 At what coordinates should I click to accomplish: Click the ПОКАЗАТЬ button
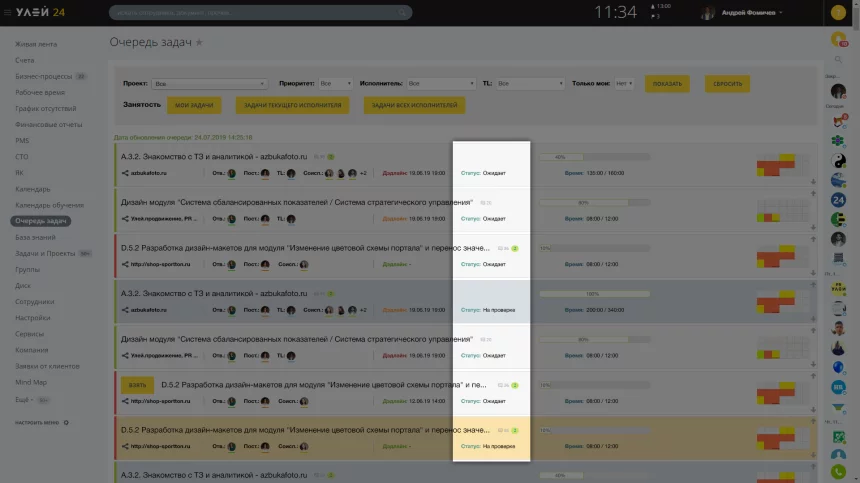pyautogui.click(x=667, y=84)
